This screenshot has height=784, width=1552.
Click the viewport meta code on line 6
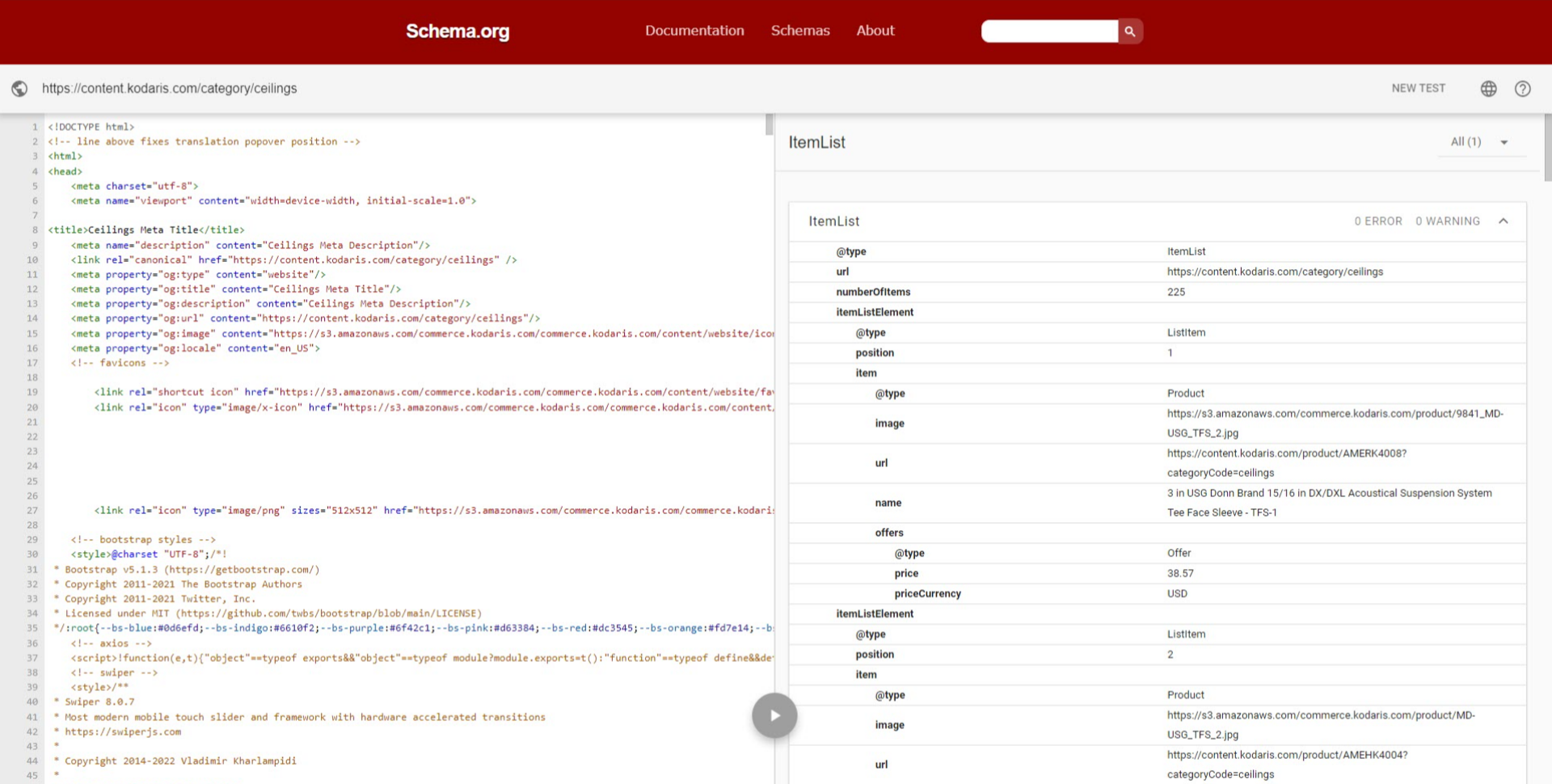click(273, 201)
